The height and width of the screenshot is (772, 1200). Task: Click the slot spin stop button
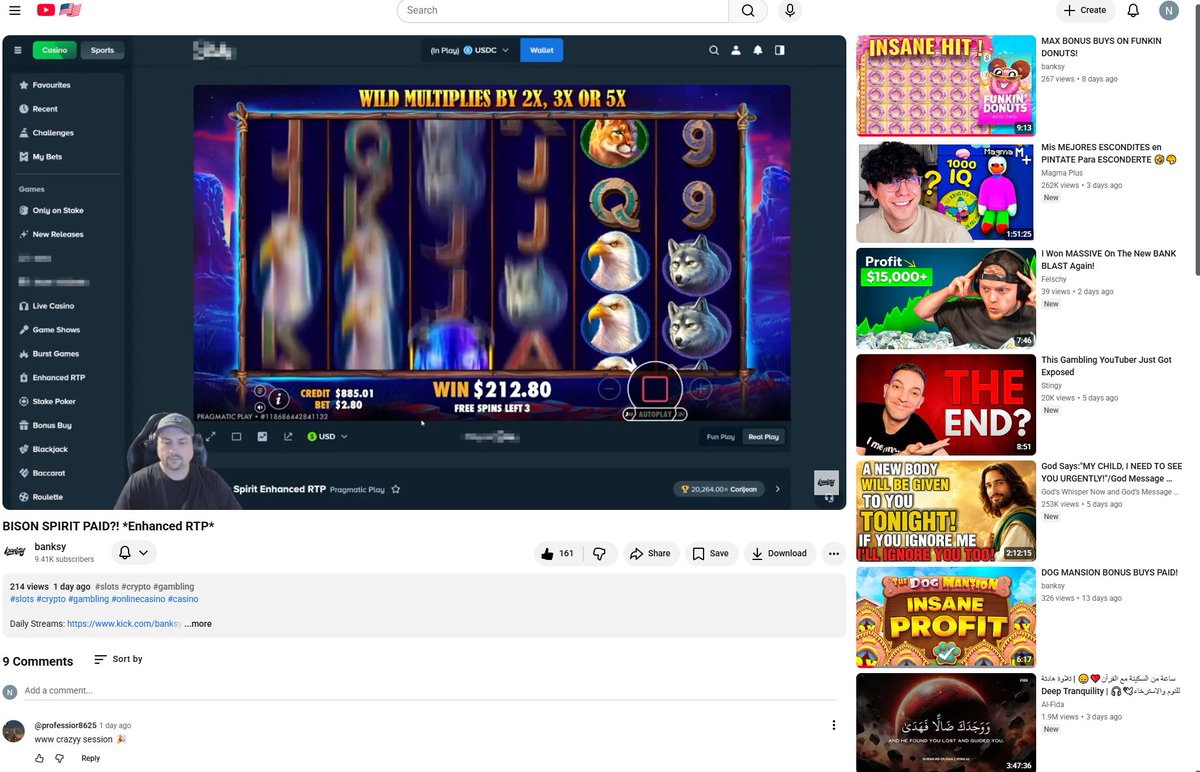point(655,388)
